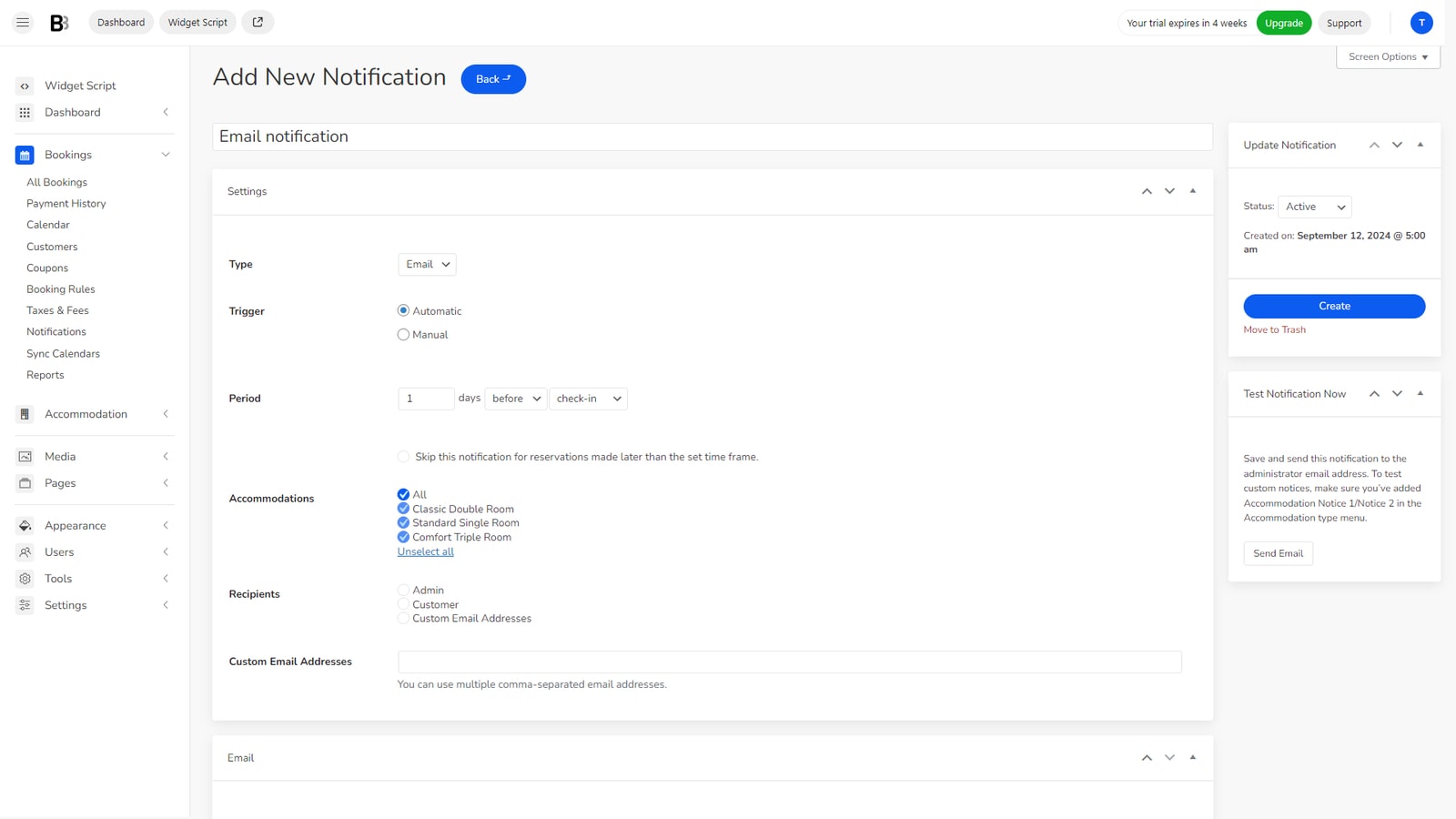The image size is (1456, 819).
Task: Open the check-in dropdown under Period
Action: click(587, 398)
